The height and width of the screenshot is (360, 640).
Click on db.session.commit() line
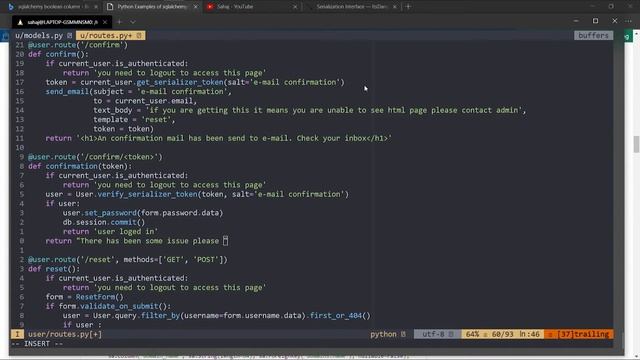(104, 222)
